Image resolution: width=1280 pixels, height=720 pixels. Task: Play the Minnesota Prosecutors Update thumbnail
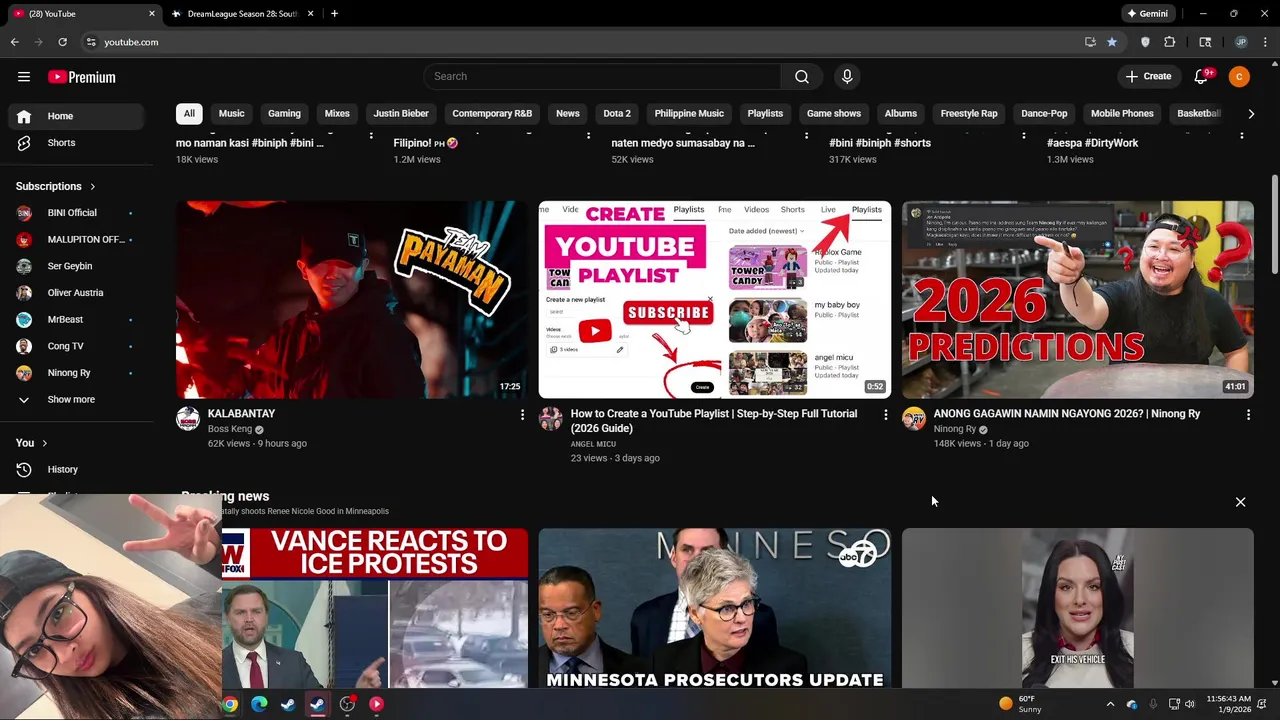pyautogui.click(x=714, y=608)
